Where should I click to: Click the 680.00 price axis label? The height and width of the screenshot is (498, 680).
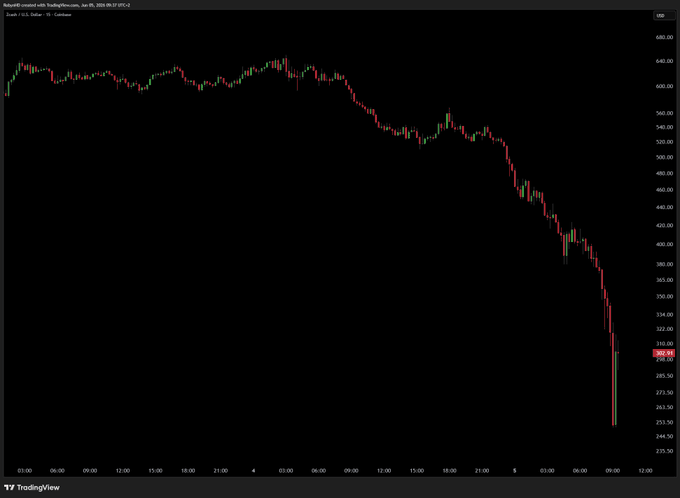pyautogui.click(x=664, y=37)
